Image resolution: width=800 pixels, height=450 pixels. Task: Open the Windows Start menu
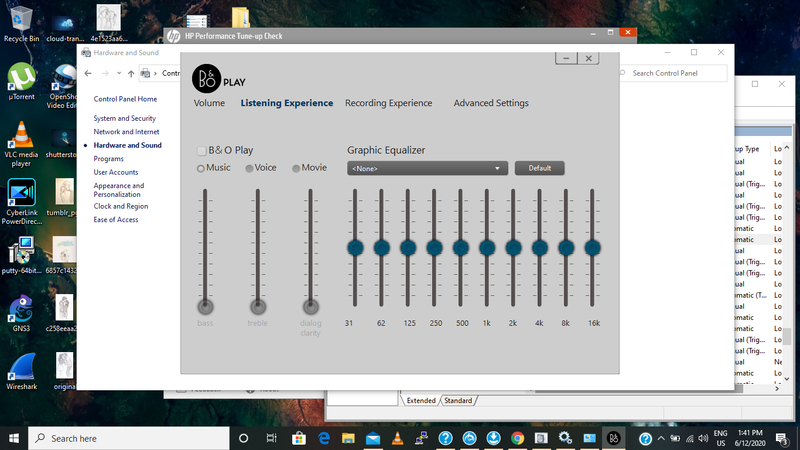pos(14,438)
